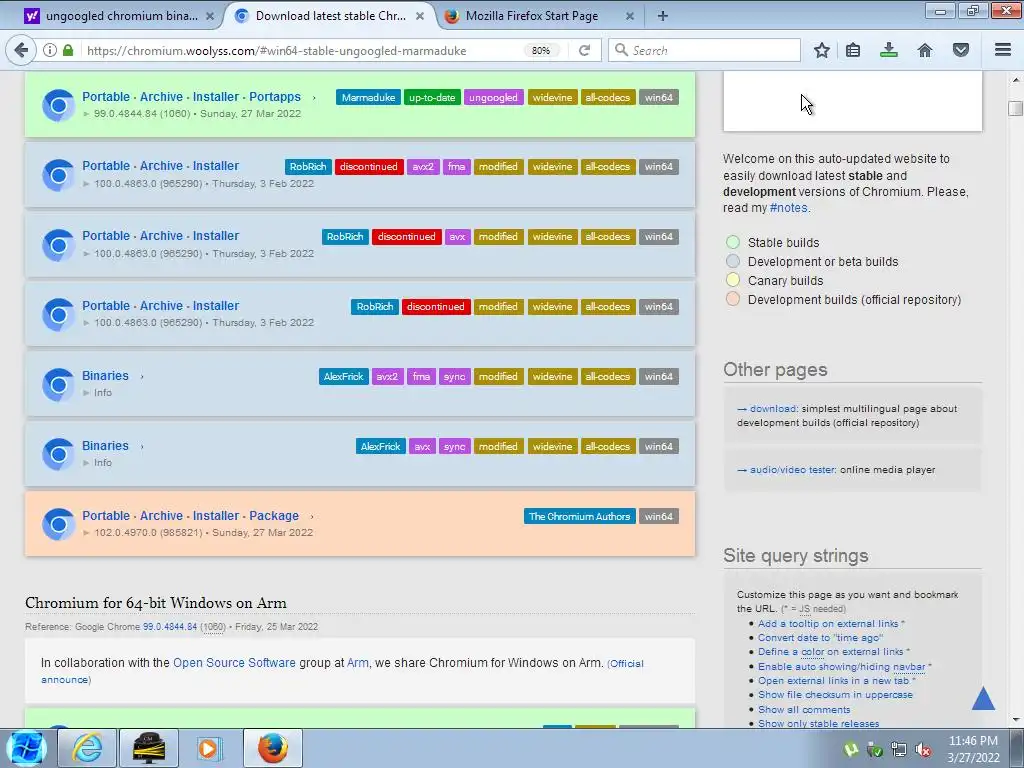Click the uTorrent tray icon

point(851,750)
